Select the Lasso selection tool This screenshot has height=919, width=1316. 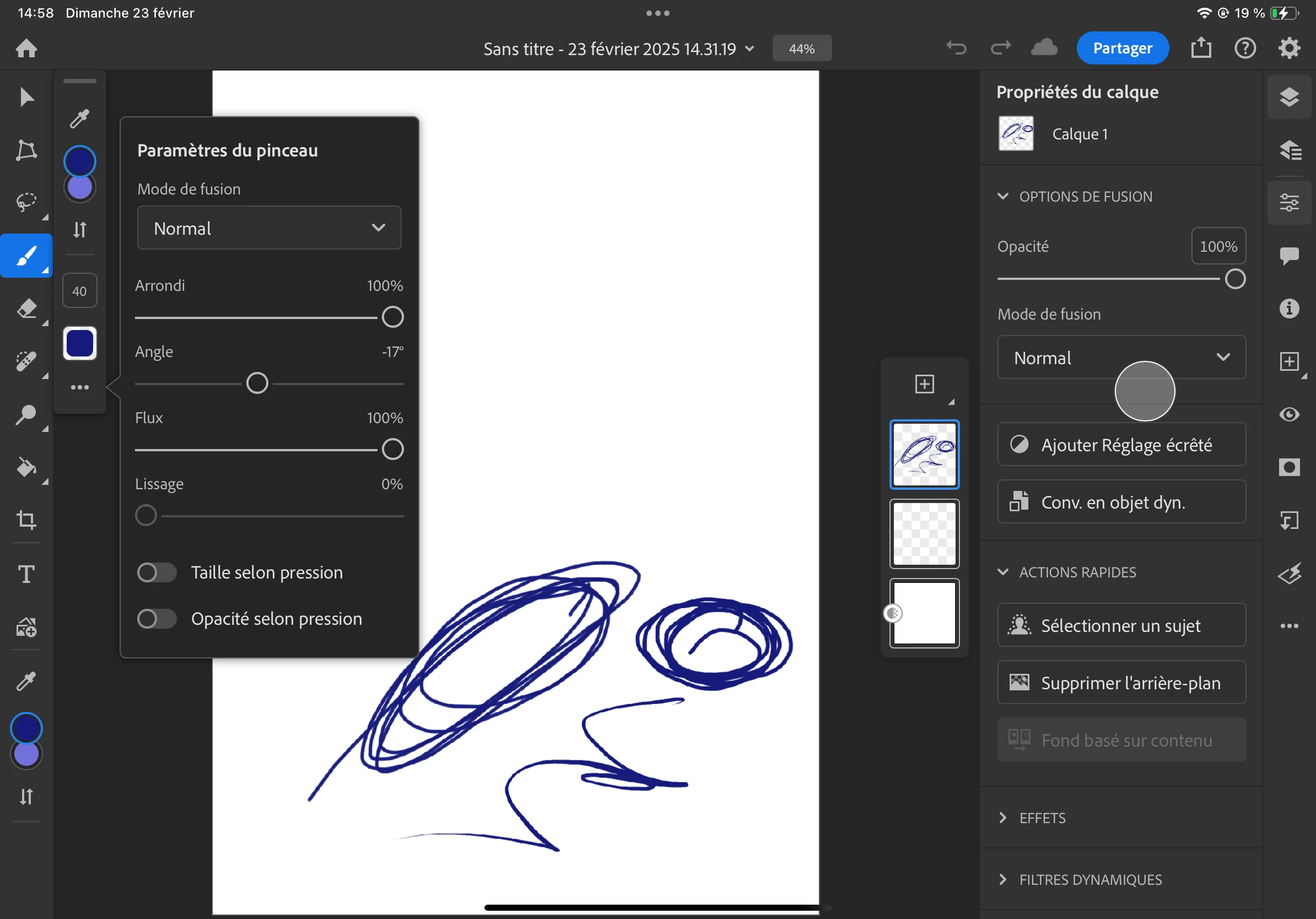(x=26, y=202)
